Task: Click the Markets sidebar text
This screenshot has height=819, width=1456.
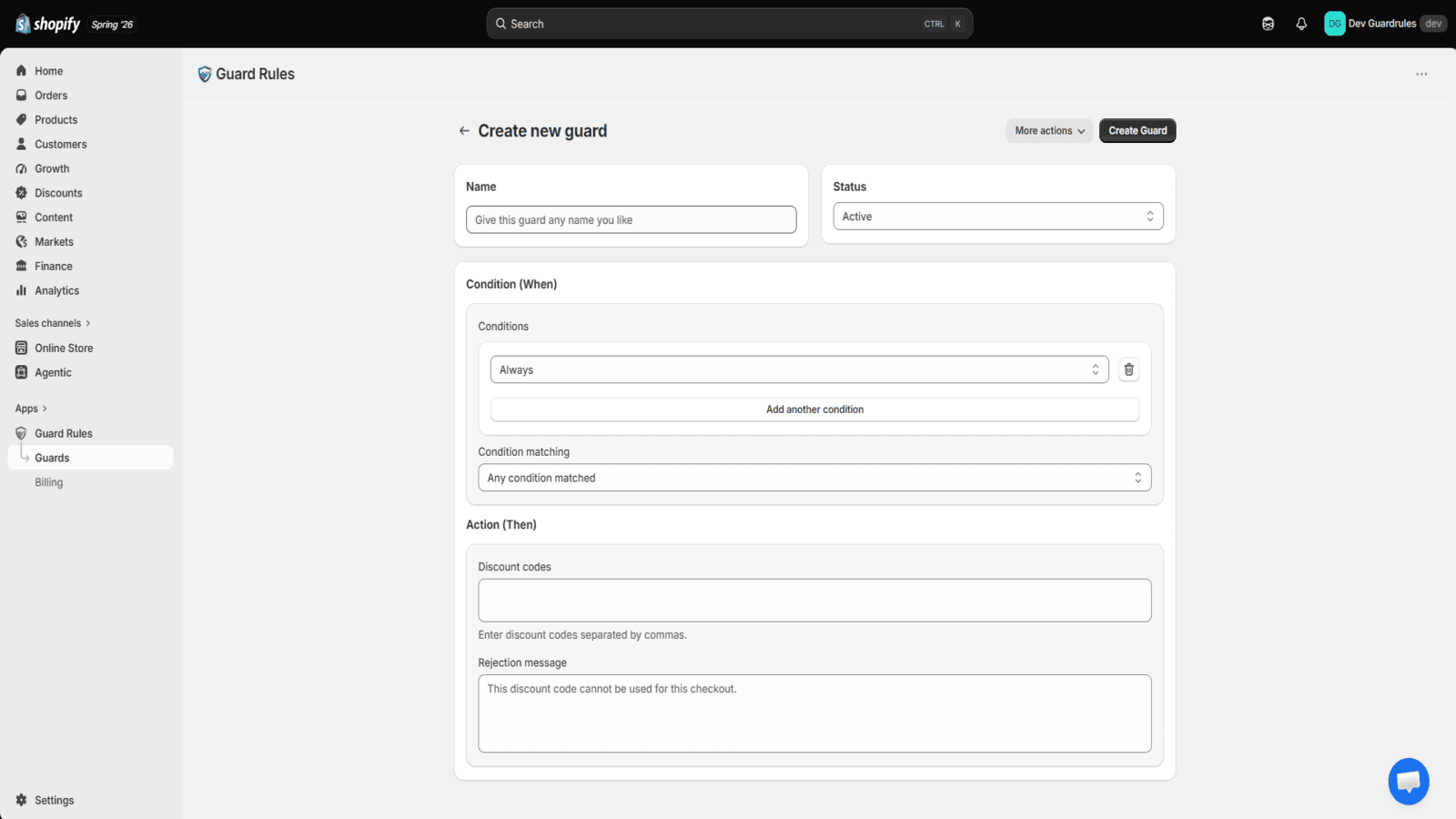Action: point(54,242)
